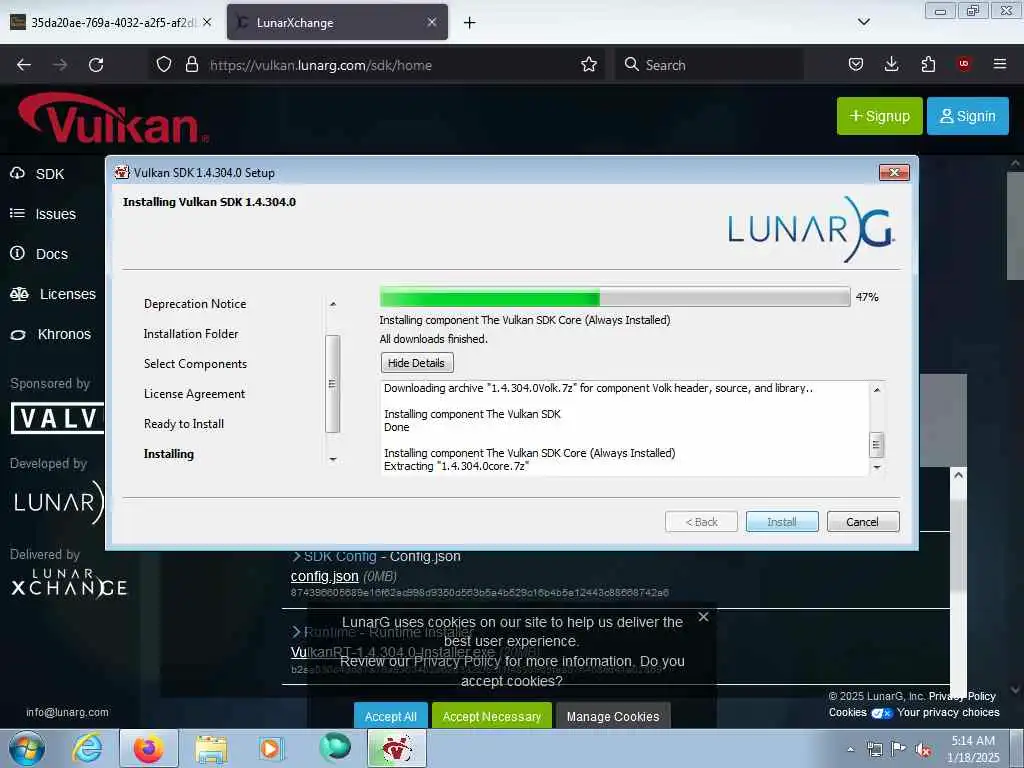Screen dimensions: 1024x768
Task: Click the Action Center flag tray icon
Action: click(x=899, y=749)
